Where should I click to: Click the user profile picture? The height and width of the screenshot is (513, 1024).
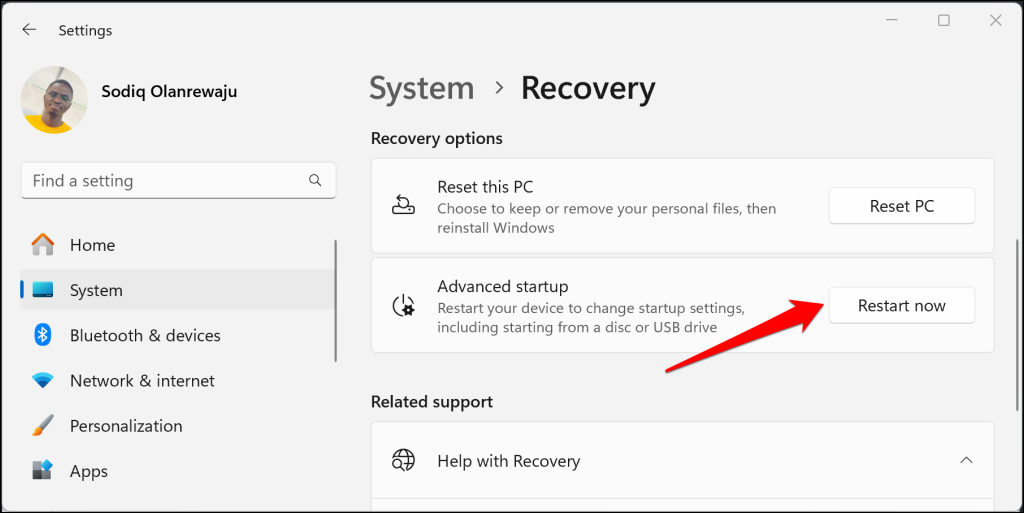(x=54, y=100)
